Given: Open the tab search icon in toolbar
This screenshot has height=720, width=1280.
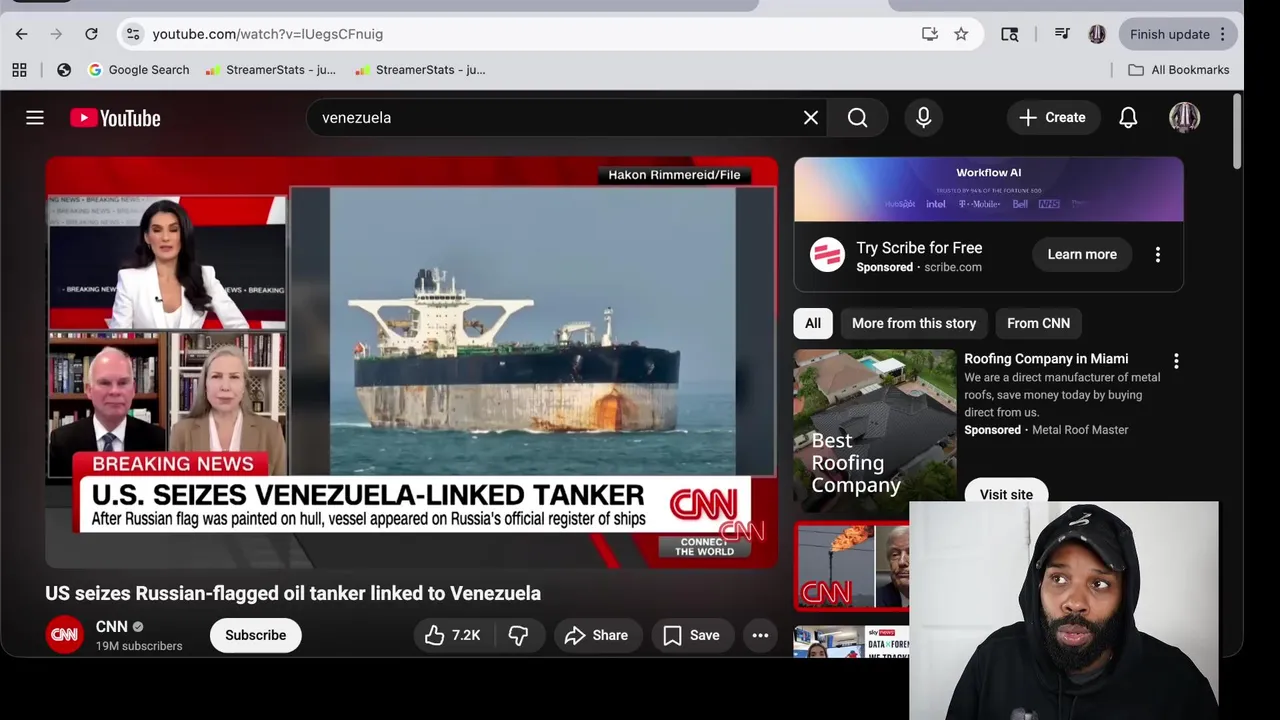Looking at the screenshot, I should [1010, 34].
